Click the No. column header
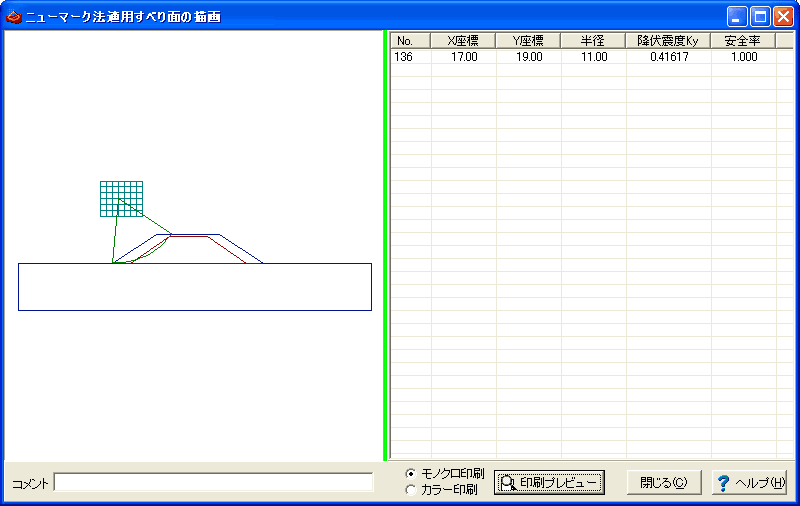 click(x=410, y=41)
